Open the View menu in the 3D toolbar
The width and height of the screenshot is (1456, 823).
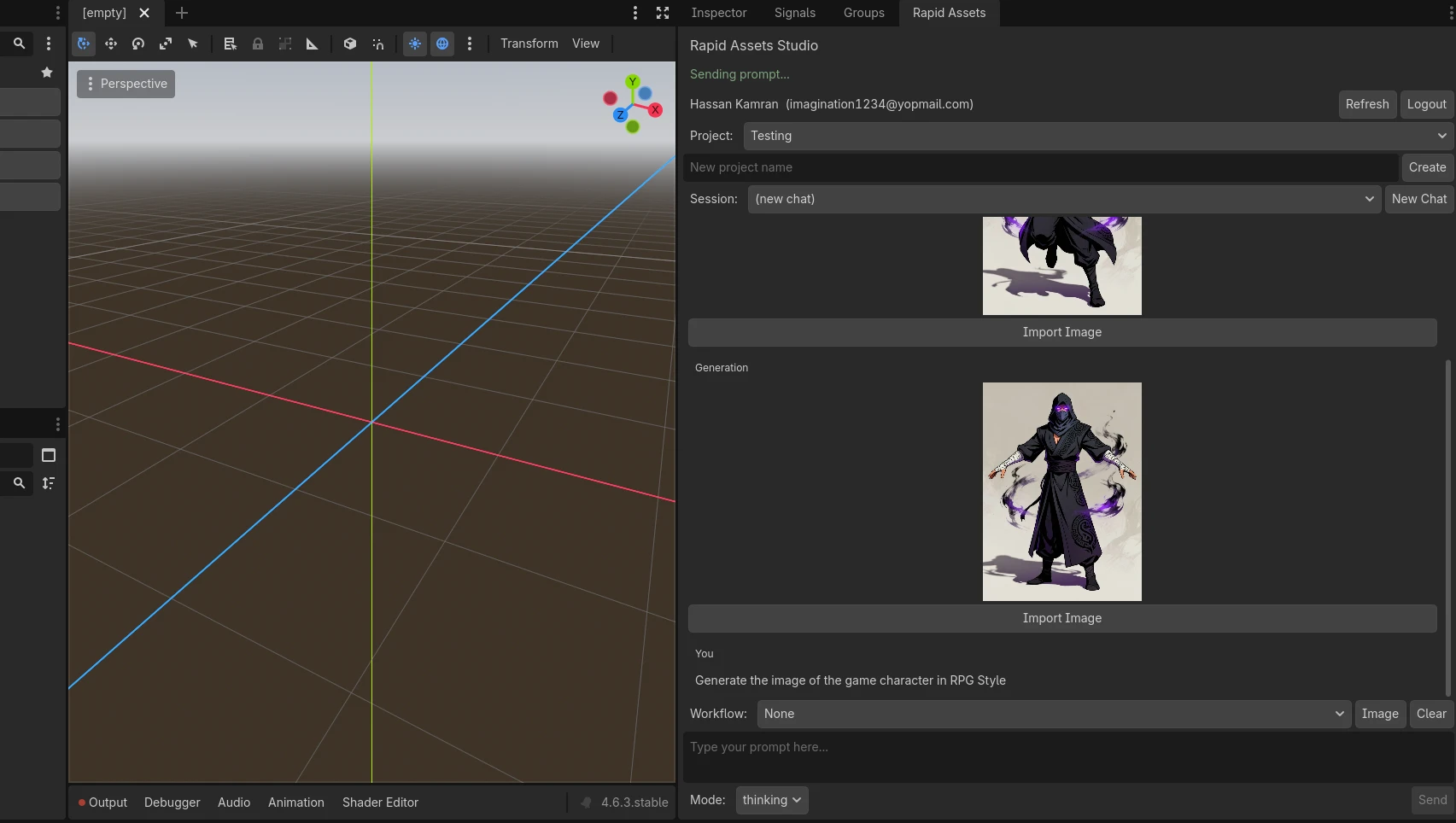tap(586, 44)
